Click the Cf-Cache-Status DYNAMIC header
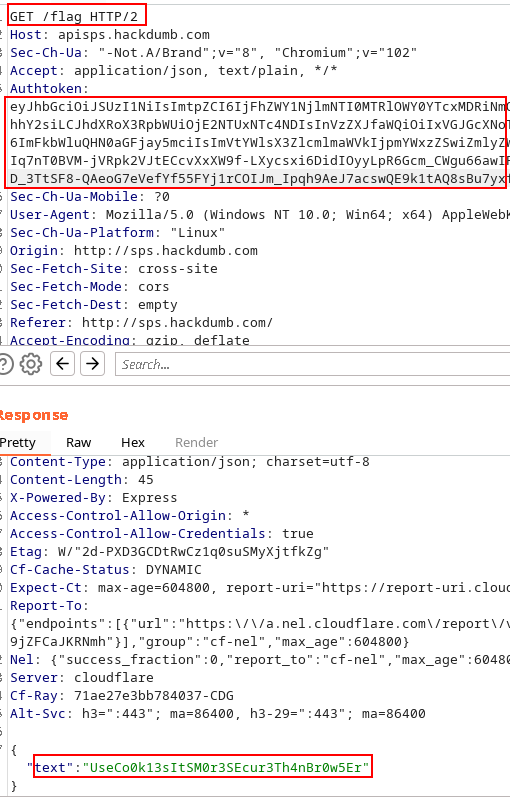 (x=106, y=570)
